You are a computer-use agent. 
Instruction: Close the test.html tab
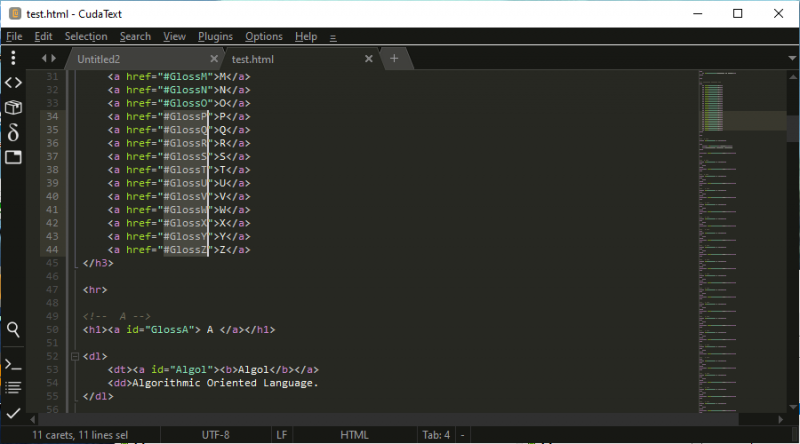368,59
